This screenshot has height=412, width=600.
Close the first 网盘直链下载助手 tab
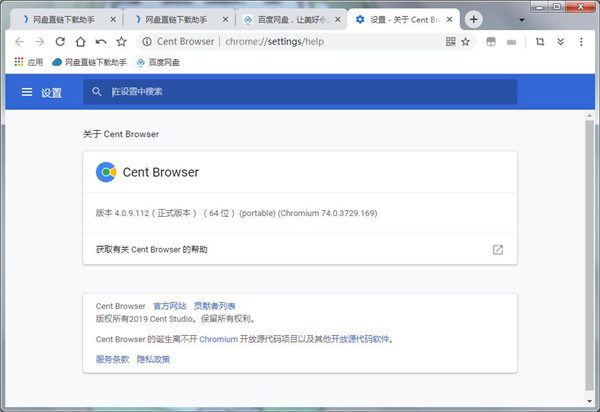[x=113, y=20]
